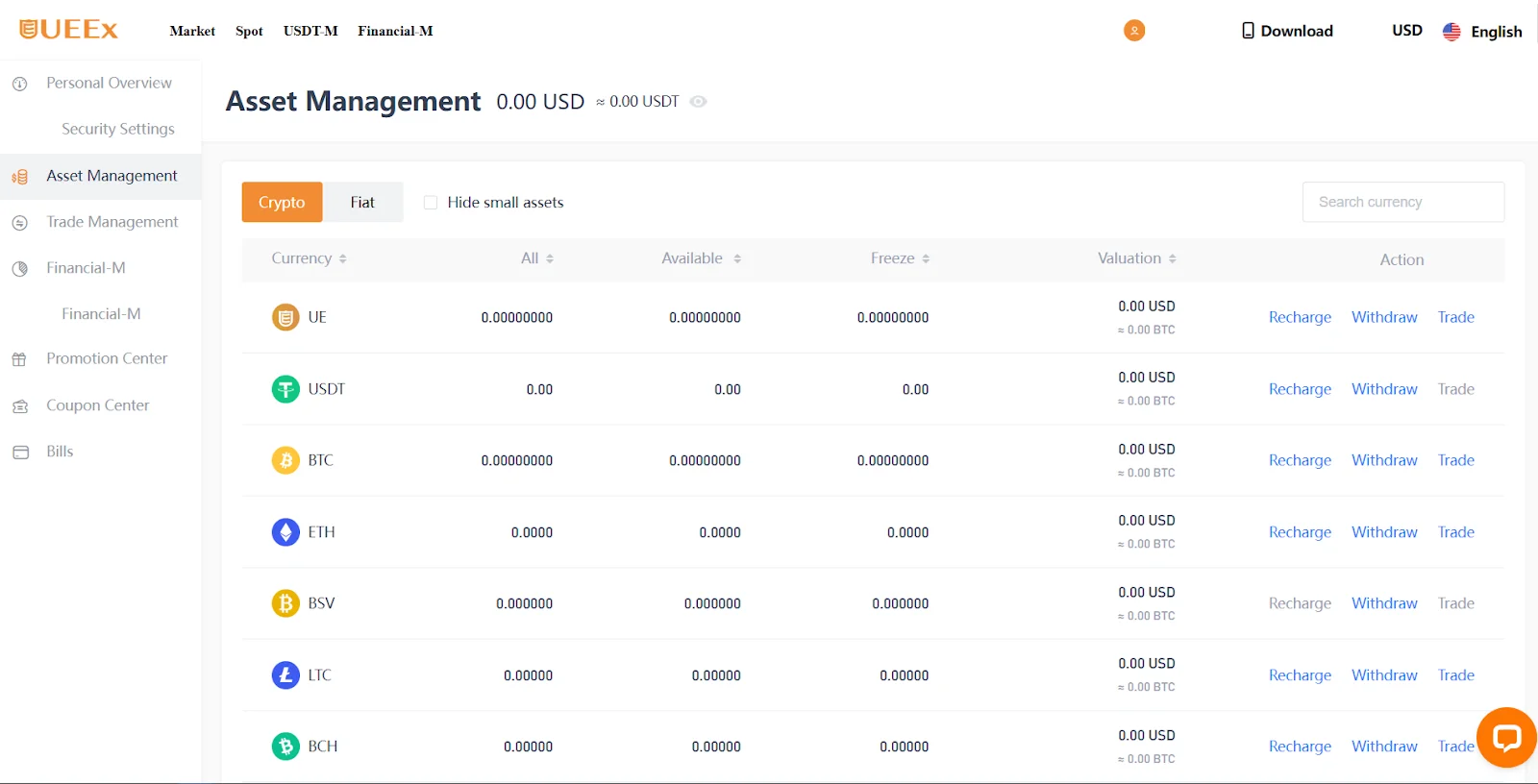Check Hide small assets checkbox
1538x784 pixels.
[x=431, y=203]
